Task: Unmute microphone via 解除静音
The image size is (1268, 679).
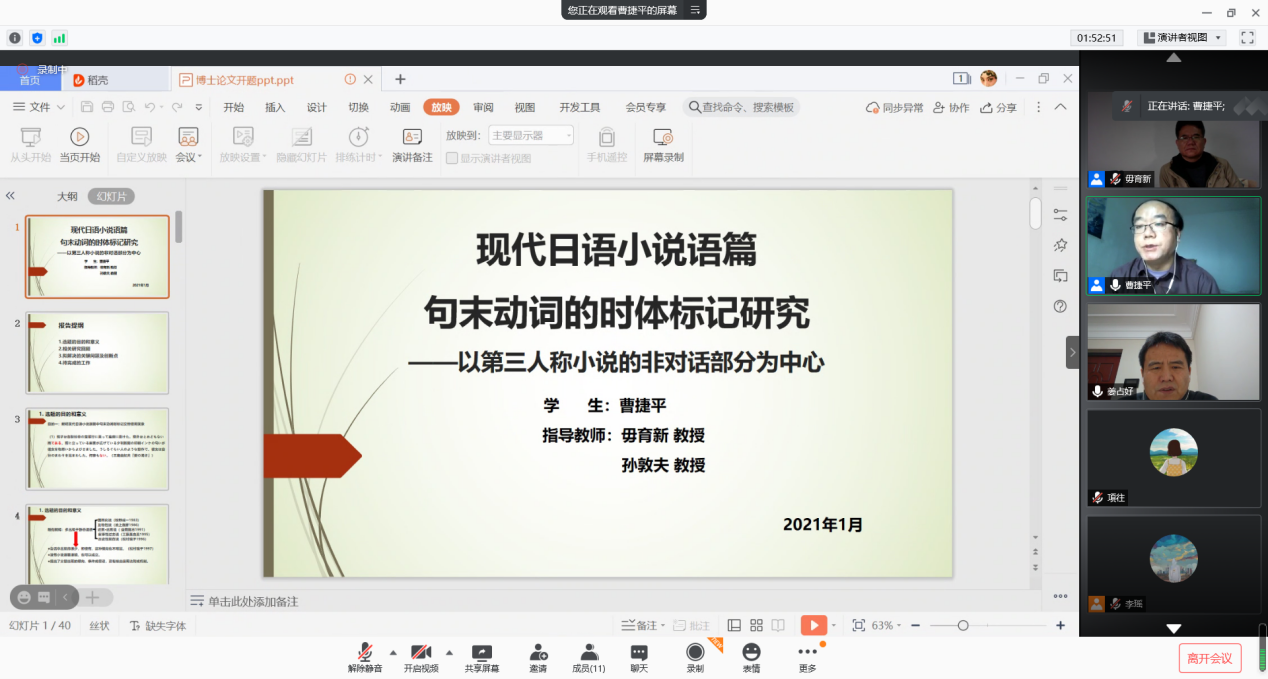Action: coord(365,652)
